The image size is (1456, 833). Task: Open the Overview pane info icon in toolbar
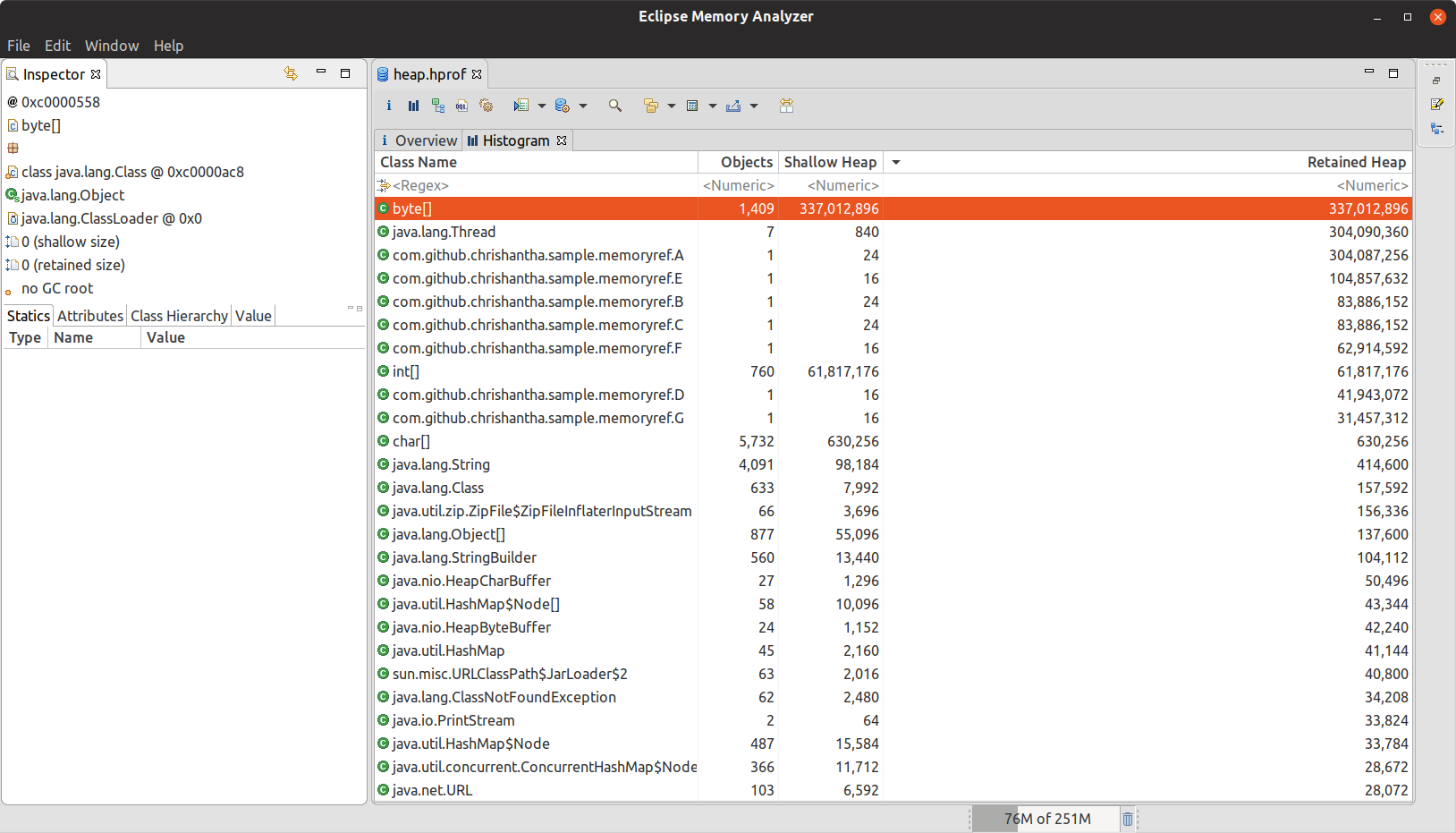tap(388, 106)
